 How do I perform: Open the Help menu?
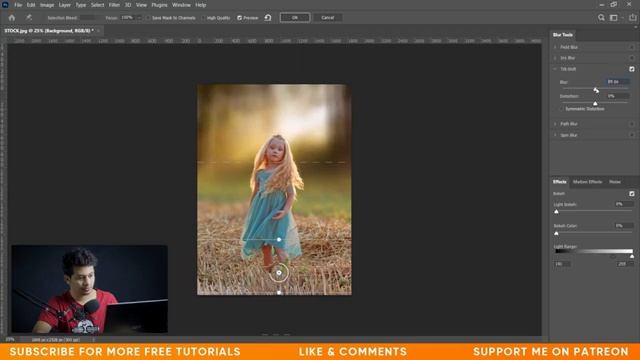pos(200,5)
